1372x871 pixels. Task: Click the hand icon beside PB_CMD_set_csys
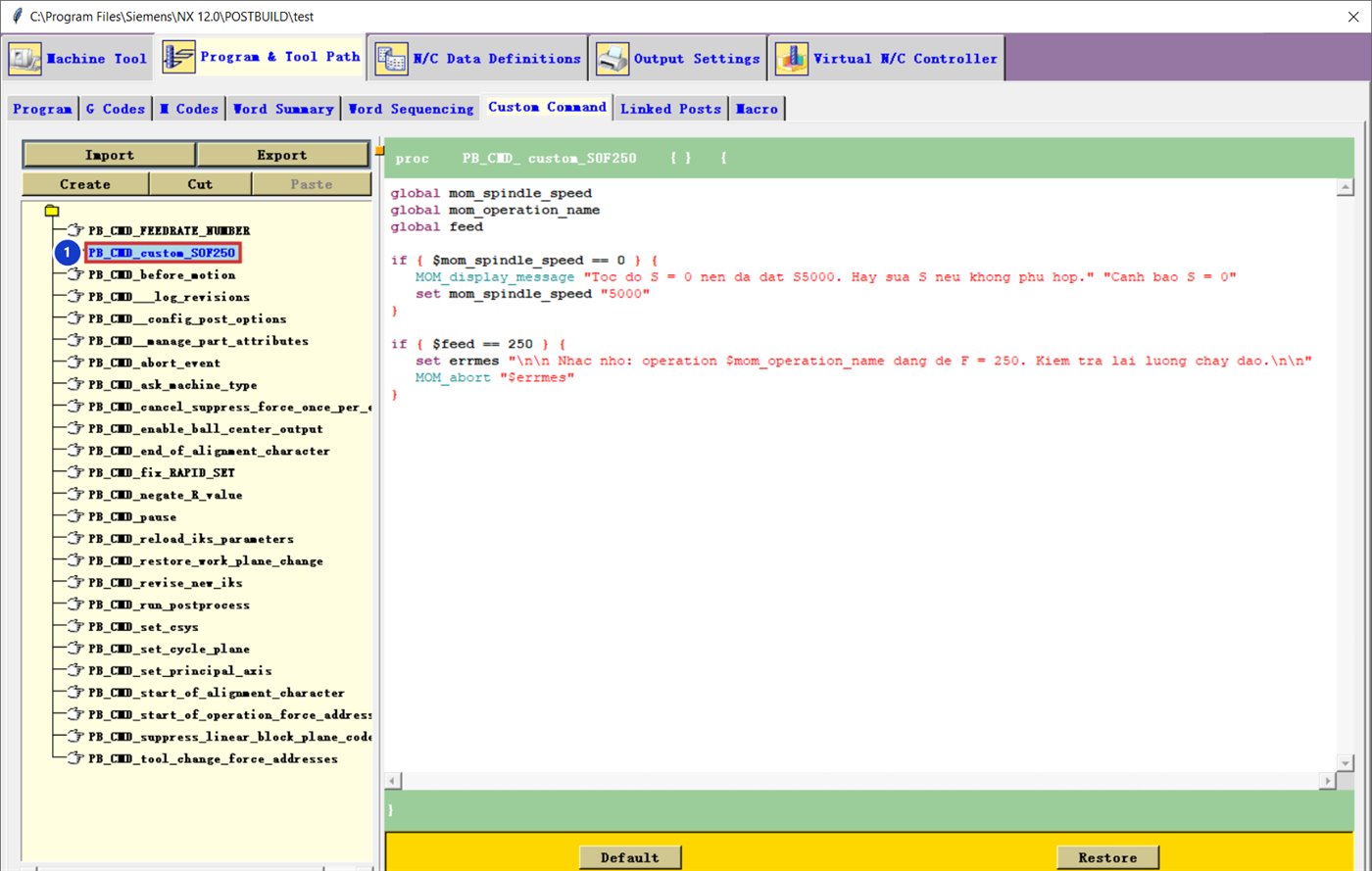[x=75, y=627]
